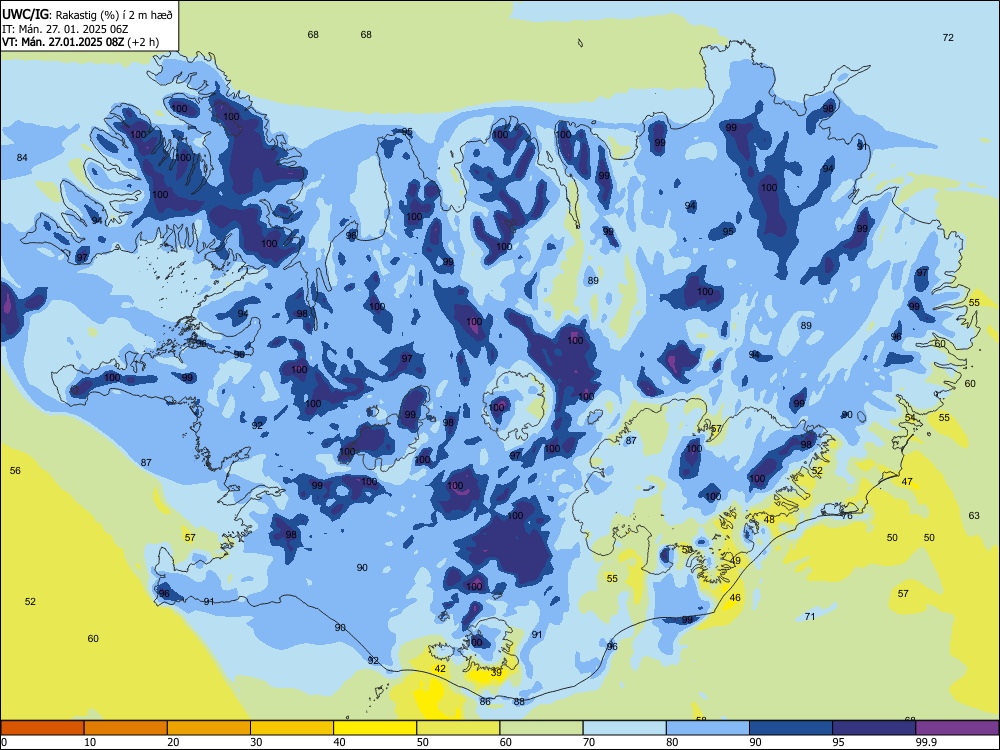
Task: Select the 'IT: Mán. 27. 01. 2025 06Z' line
Action: tap(65, 29)
